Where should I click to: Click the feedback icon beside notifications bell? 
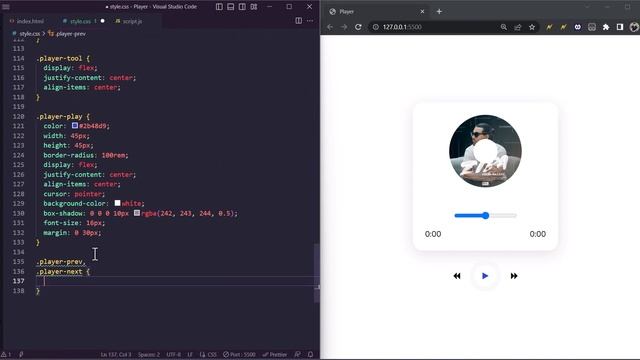click(x=298, y=354)
